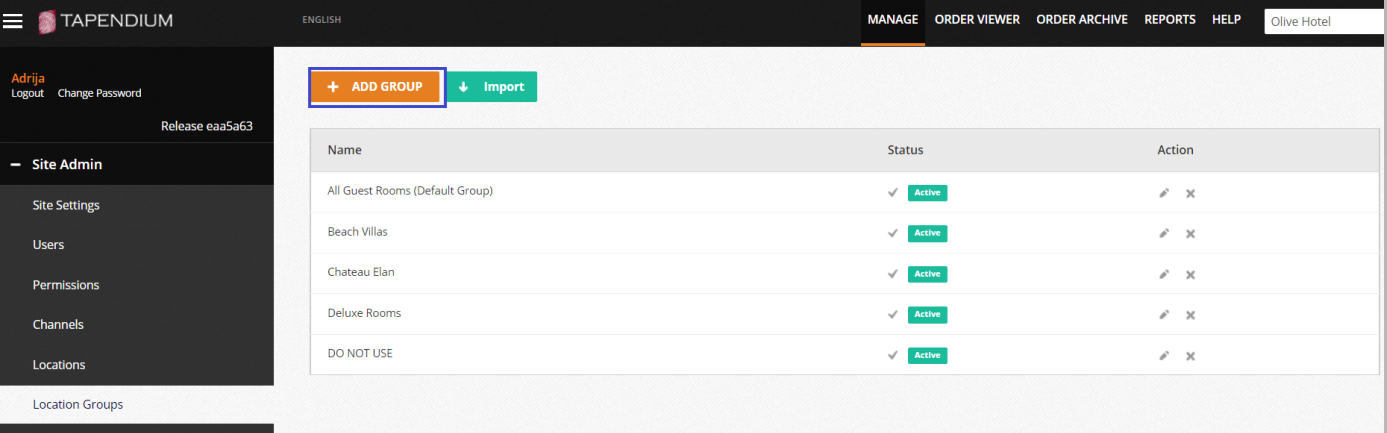Click the Tapendium logo
Viewport: 1387px width, 433px height.
[x=105, y=21]
